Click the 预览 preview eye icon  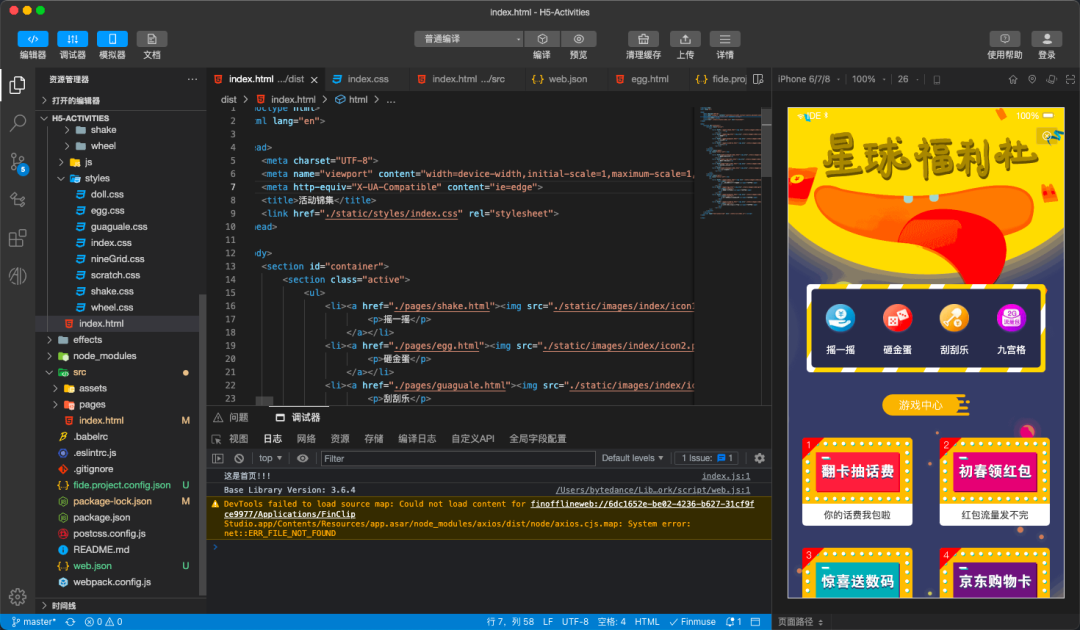(579, 39)
